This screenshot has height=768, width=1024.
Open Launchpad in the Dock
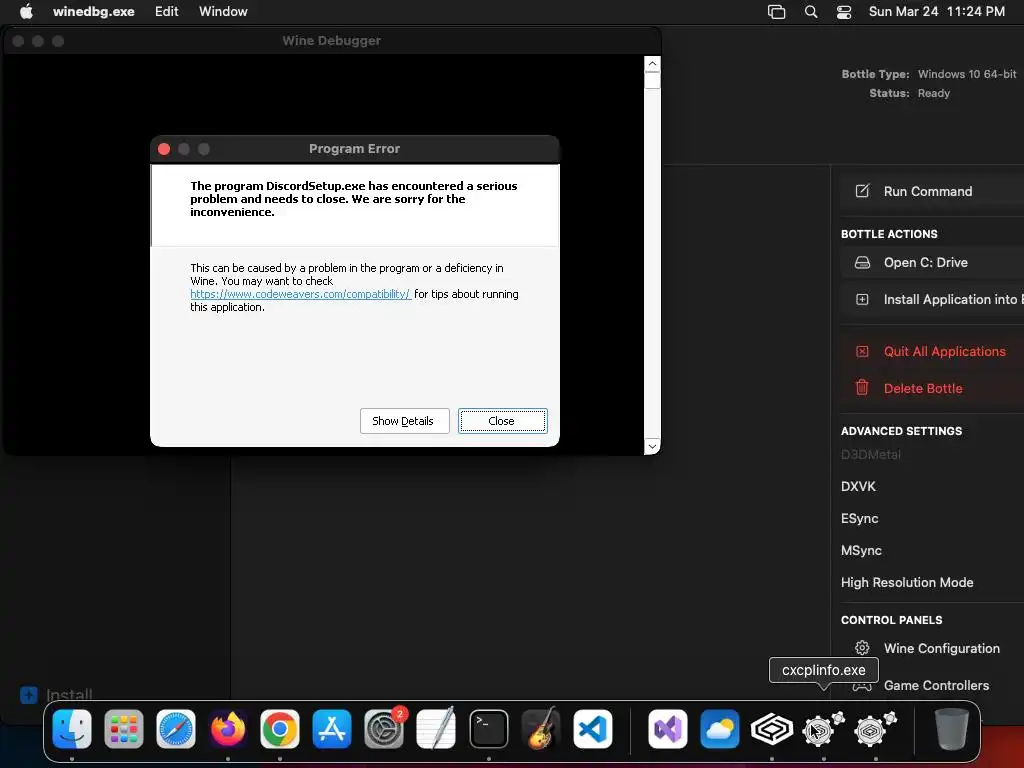[x=123, y=729]
